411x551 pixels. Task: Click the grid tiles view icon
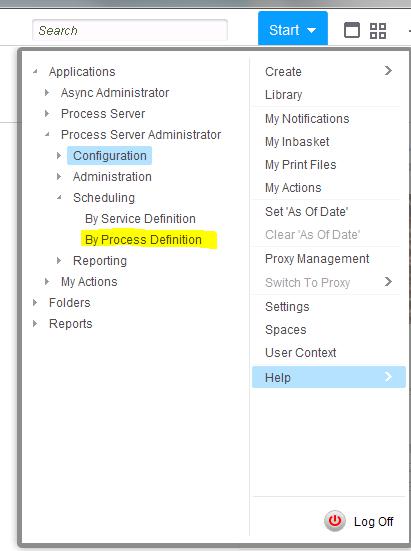pyautogui.click(x=378, y=31)
